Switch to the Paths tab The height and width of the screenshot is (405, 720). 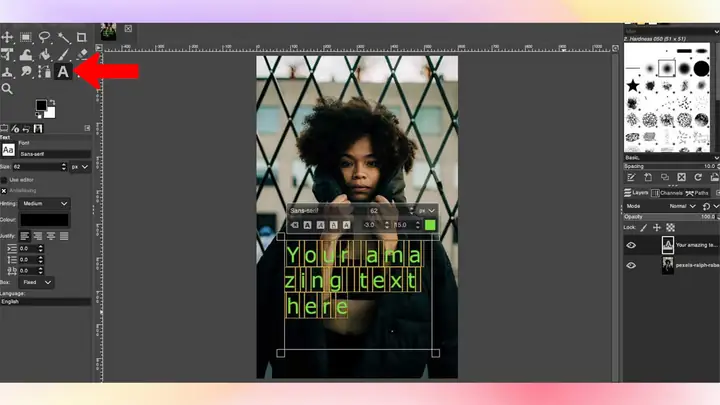pos(697,193)
